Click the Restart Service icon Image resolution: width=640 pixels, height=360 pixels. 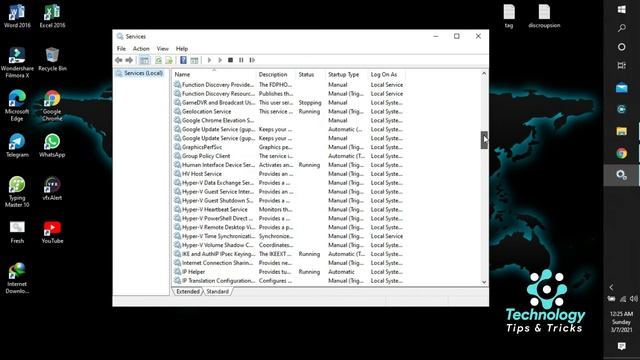pyautogui.click(x=252, y=60)
